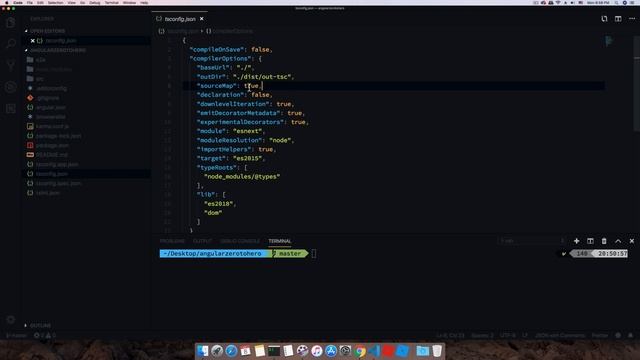
Task: Click the Open Changes icon above editor
Action: tap(604, 19)
